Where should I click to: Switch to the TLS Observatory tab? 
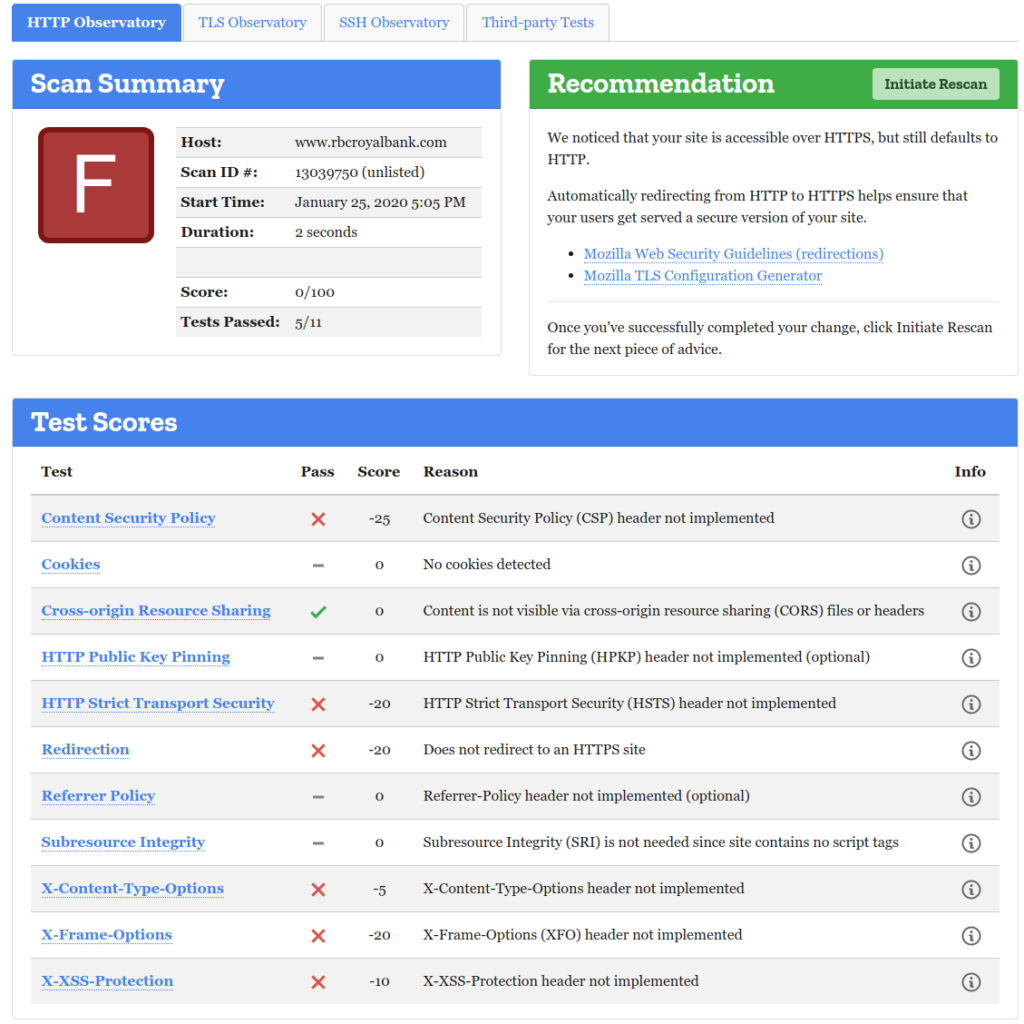[x=252, y=22]
